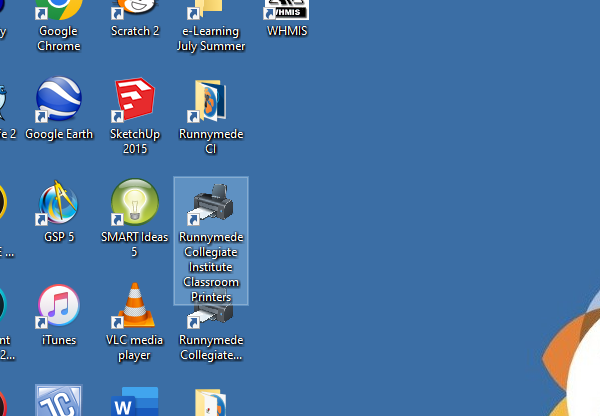Click the "Google Earth" label text
Image resolution: width=600 pixels, height=416 pixels.
point(59,134)
